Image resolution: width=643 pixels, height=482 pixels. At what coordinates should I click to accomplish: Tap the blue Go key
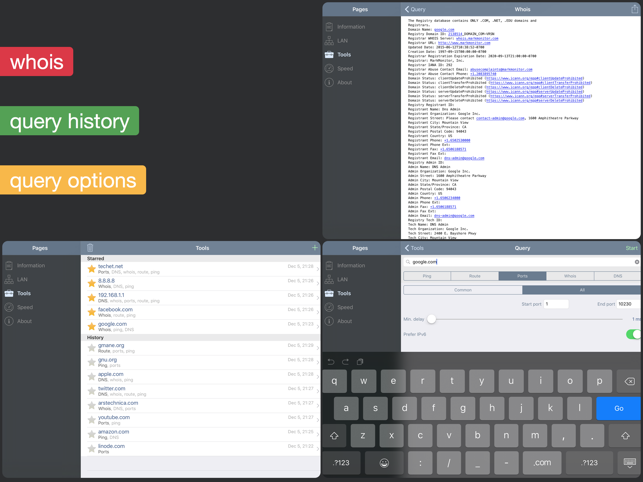tap(618, 408)
